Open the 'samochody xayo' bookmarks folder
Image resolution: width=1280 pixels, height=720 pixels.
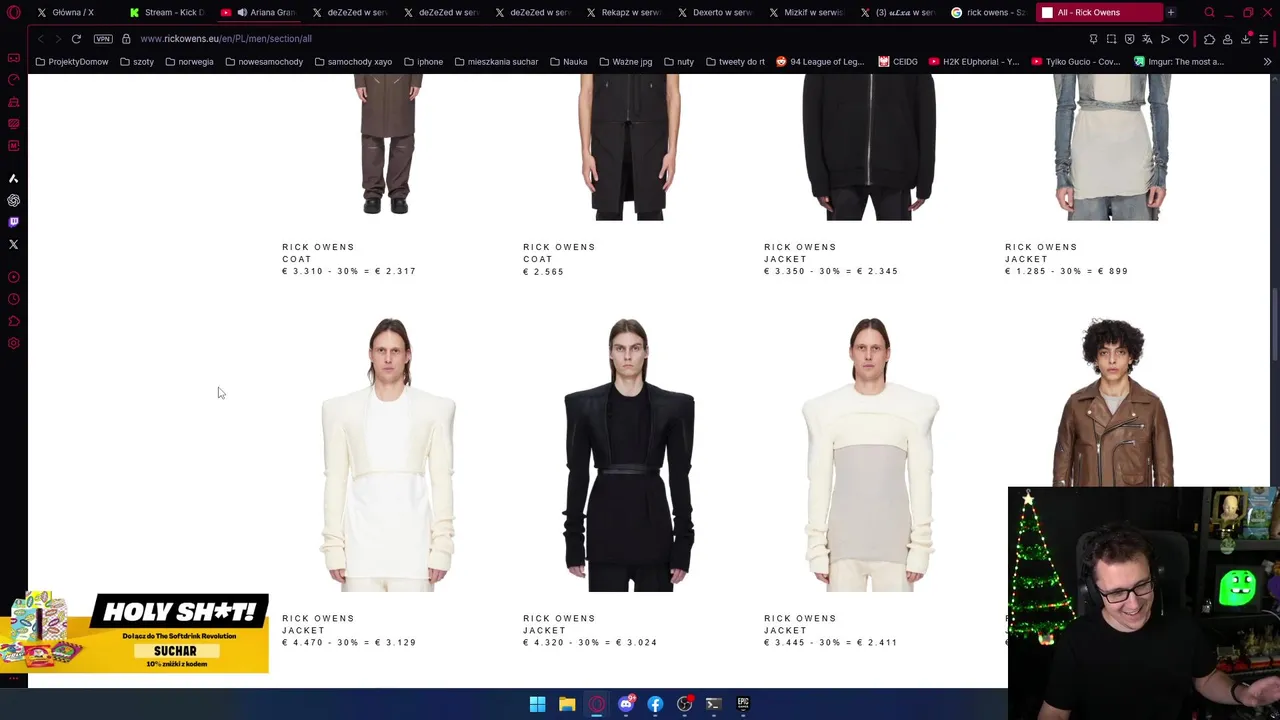pyautogui.click(x=353, y=62)
